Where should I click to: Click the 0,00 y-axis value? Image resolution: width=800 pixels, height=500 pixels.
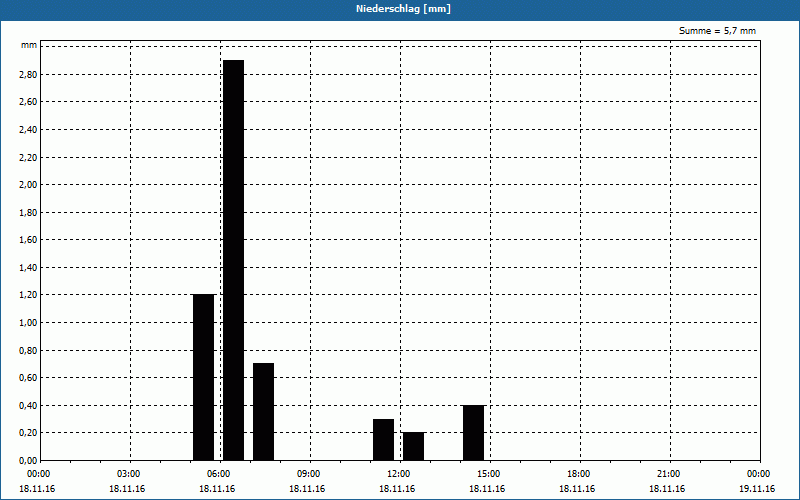tap(28, 461)
